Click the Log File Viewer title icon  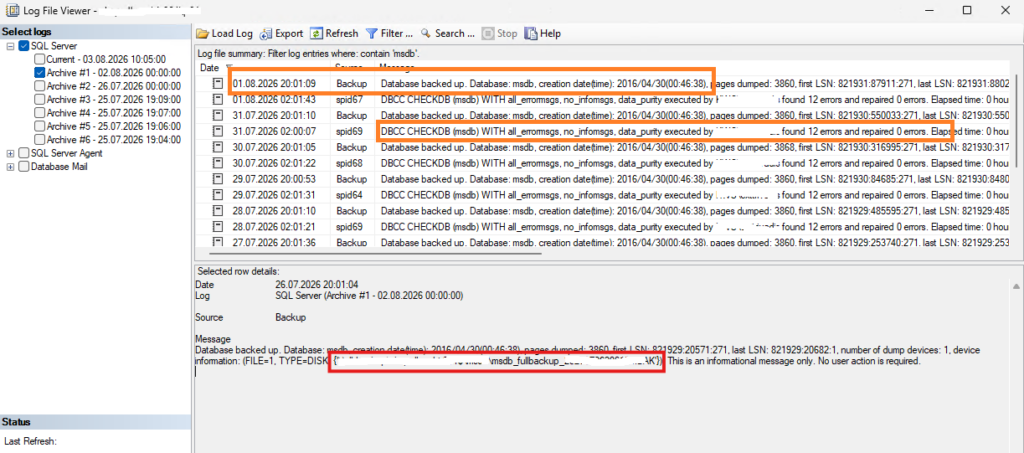point(11,10)
